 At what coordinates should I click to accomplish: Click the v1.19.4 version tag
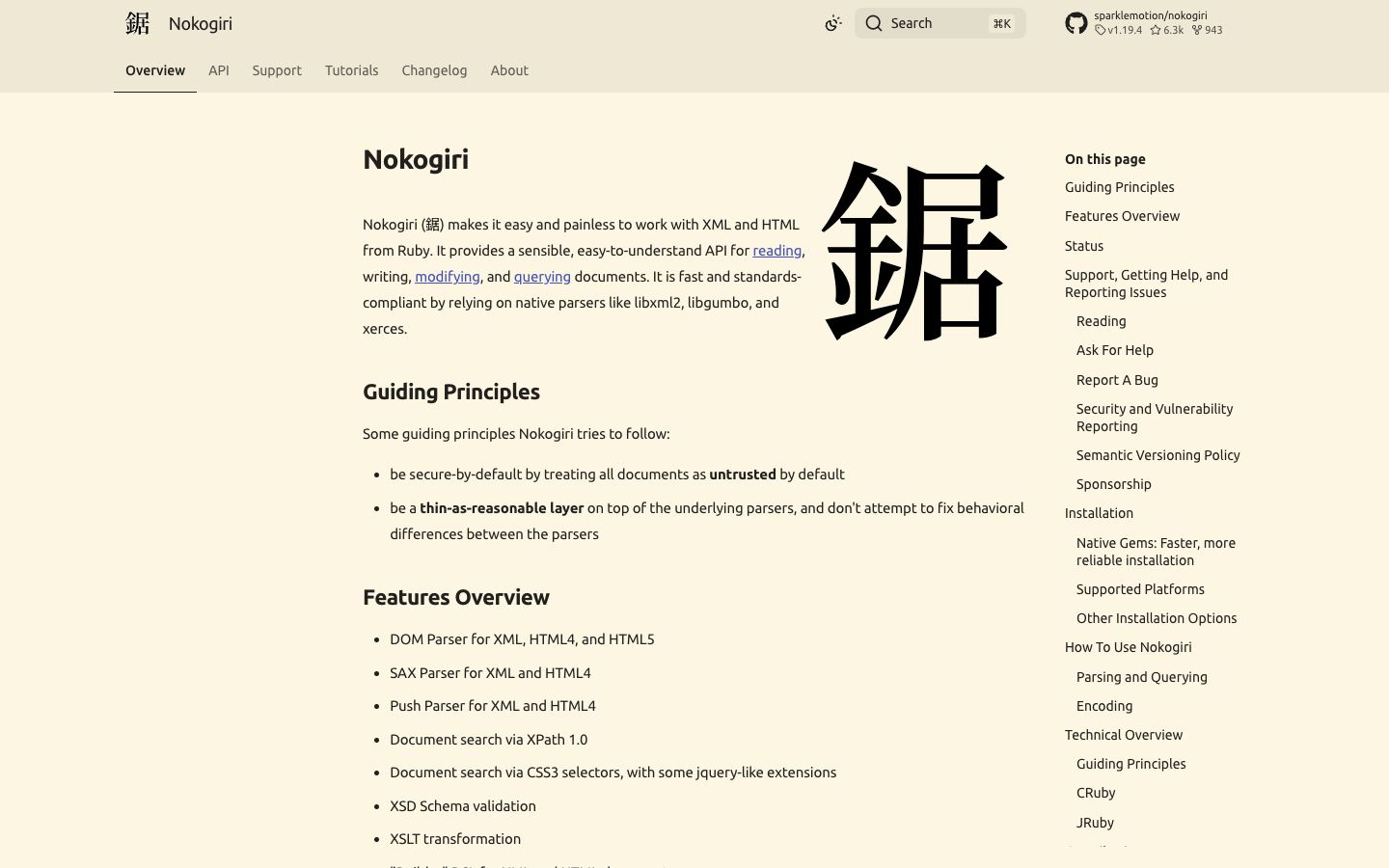pos(1118,30)
